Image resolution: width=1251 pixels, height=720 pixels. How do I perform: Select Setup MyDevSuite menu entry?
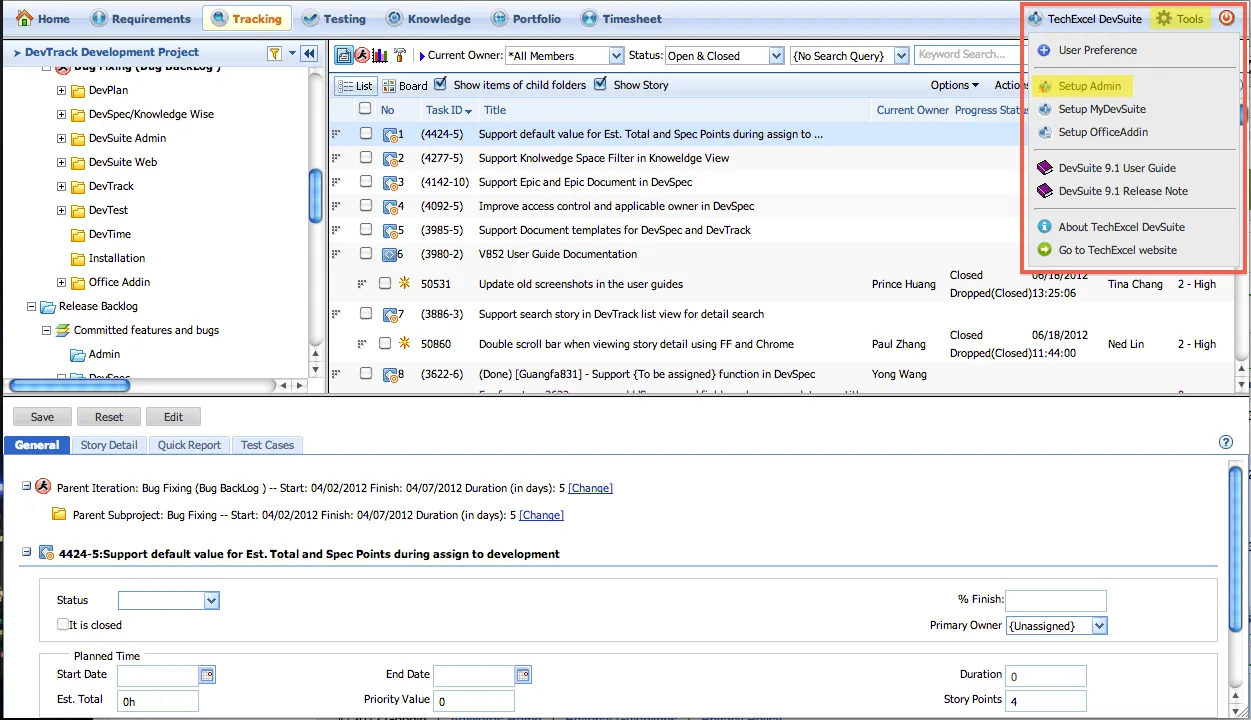click(x=1102, y=109)
